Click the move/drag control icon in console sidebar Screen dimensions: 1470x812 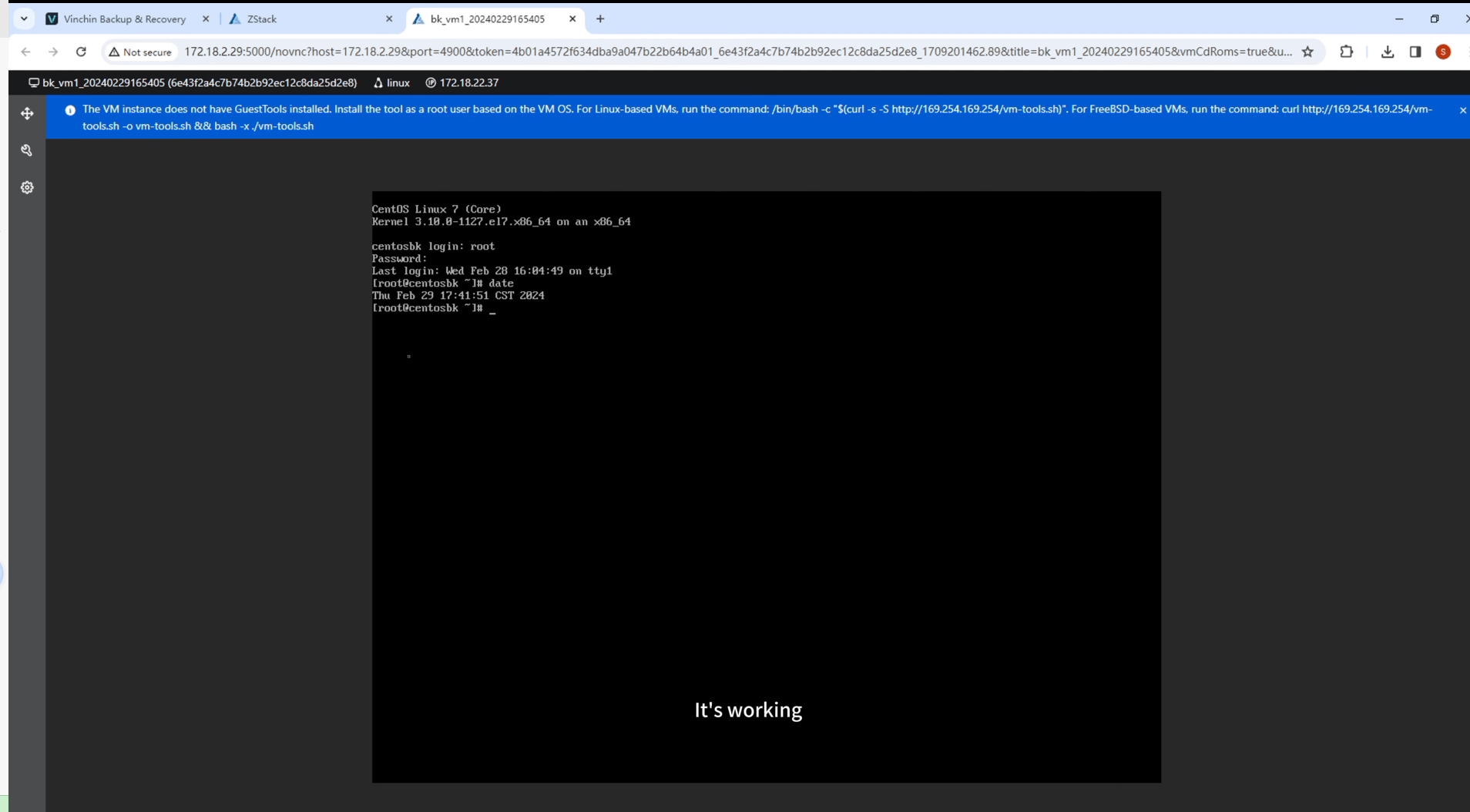(27, 113)
